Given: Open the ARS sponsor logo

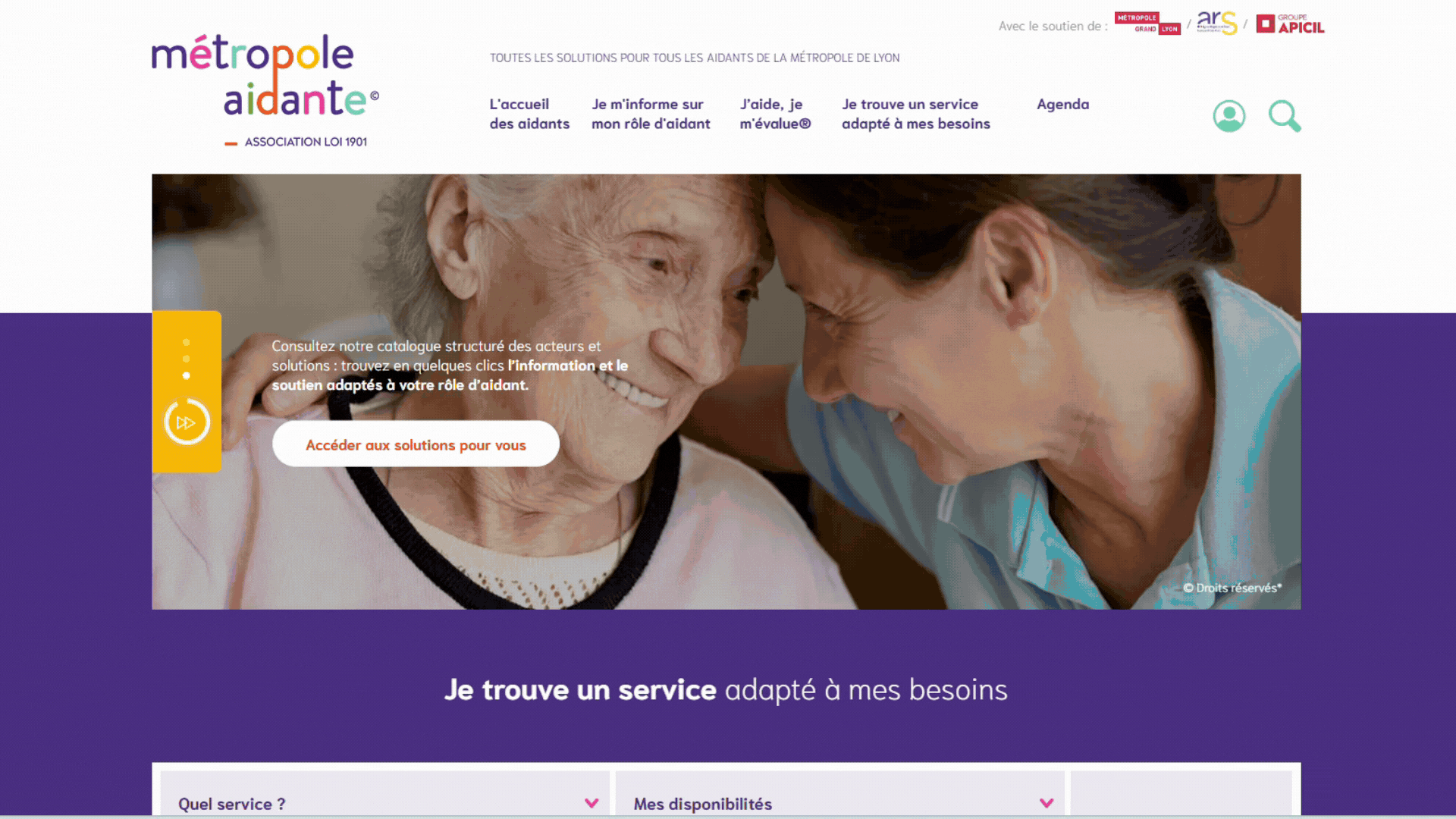Looking at the screenshot, I should tap(1216, 24).
